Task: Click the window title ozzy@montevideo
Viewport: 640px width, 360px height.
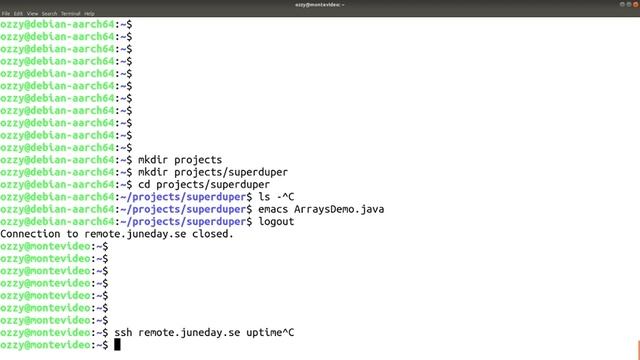Action: tap(320, 5)
